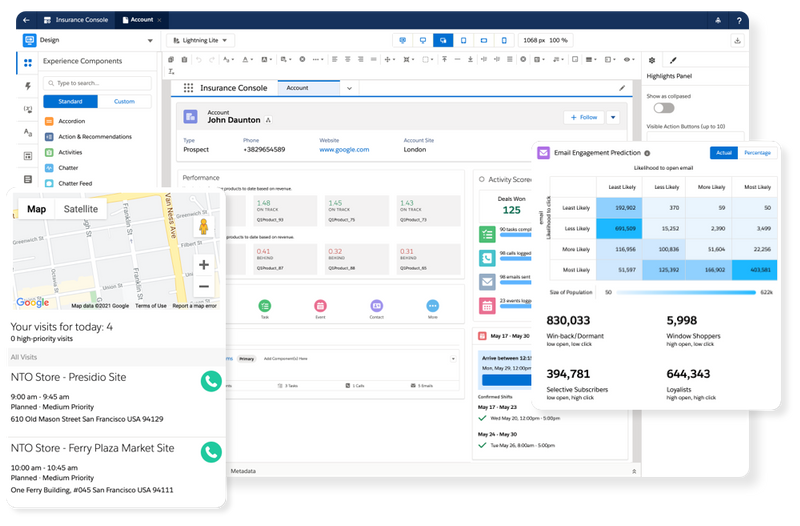800x526 pixels.
Task: Switch to the Insurance Console tab
Action: pos(76,20)
